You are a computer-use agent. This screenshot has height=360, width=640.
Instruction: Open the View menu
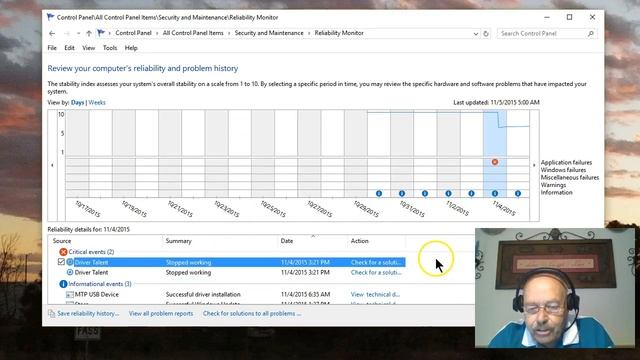pyautogui.click(x=89, y=48)
